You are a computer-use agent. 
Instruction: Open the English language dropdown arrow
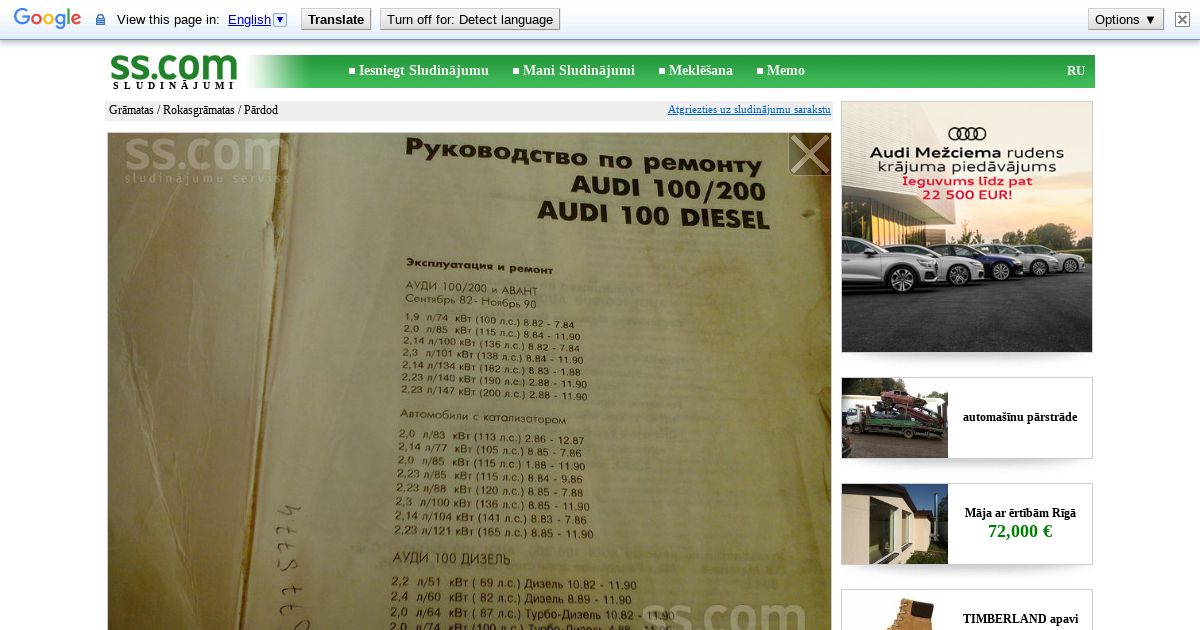[x=280, y=19]
